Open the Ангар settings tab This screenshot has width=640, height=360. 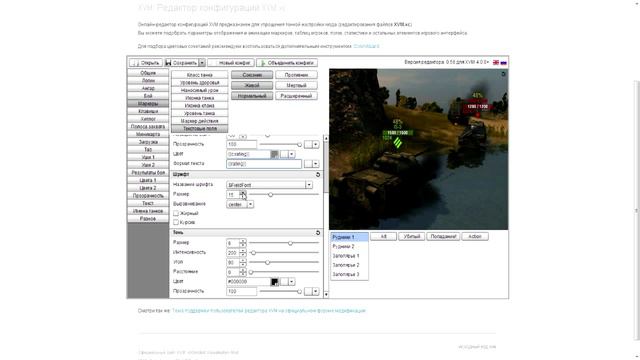(148, 88)
